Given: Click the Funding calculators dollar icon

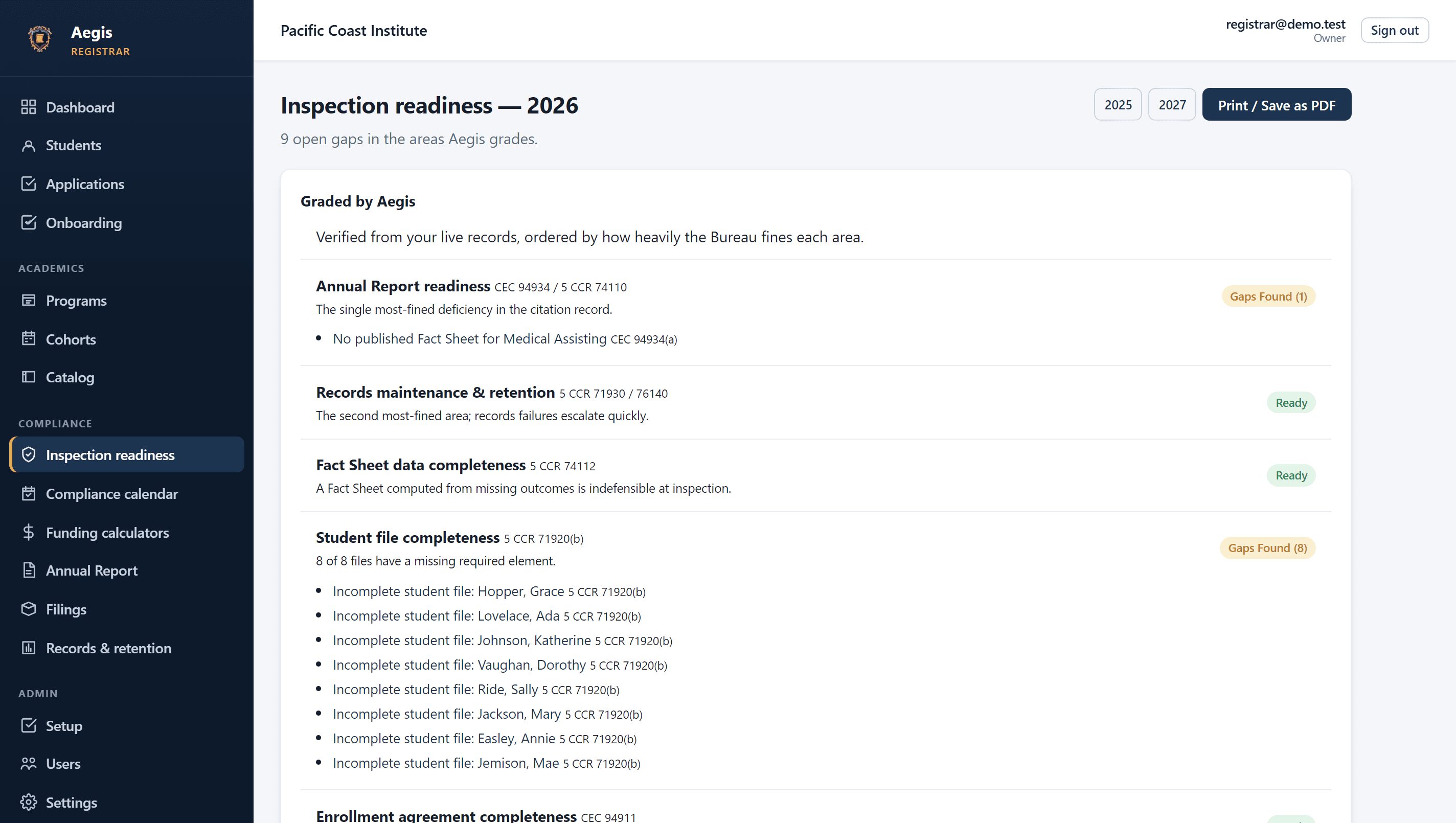Looking at the screenshot, I should pos(28,532).
